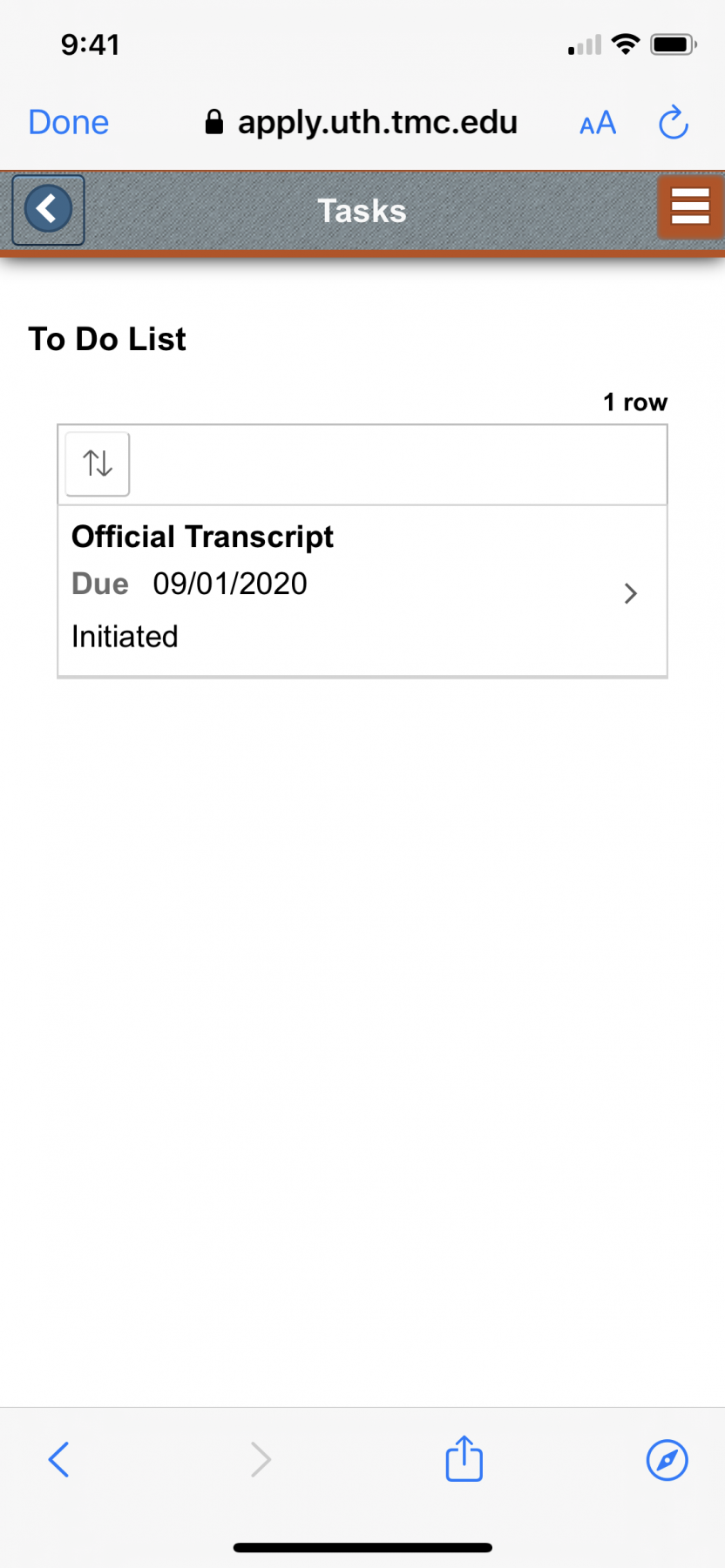The width and height of the screenshot is (725, 1568).
Task: Expand the task using the right chevron
Action: (631, 593)
